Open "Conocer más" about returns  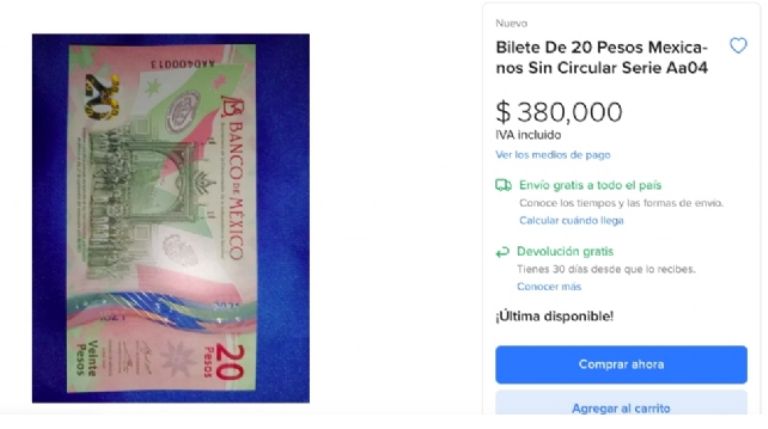tap(549, 286)
